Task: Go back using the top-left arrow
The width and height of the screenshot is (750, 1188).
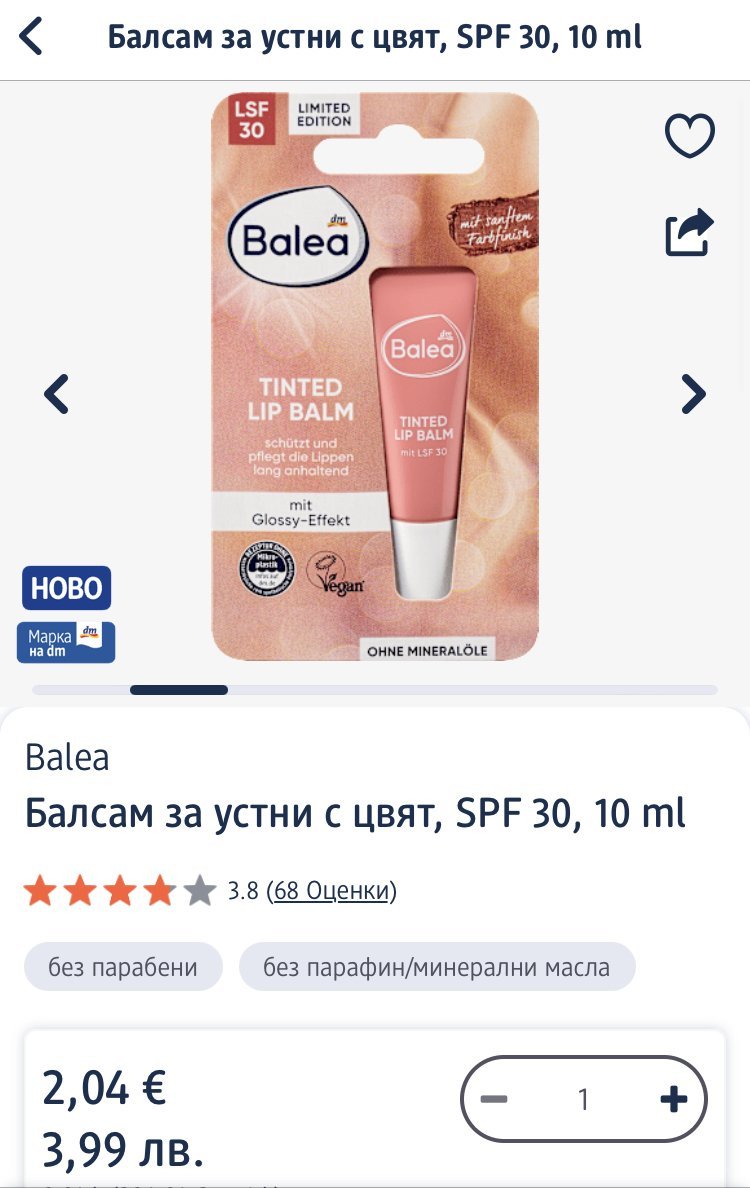Action: (31, 36)
